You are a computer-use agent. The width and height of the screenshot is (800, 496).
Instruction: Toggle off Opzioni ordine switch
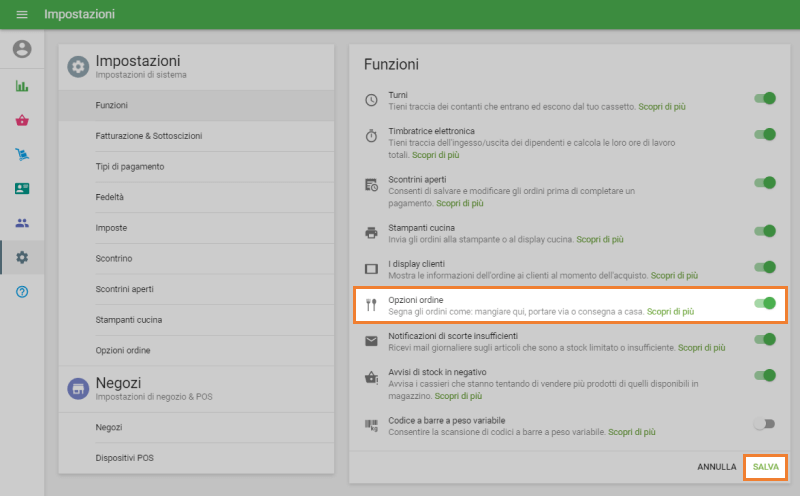pos(765,303)
